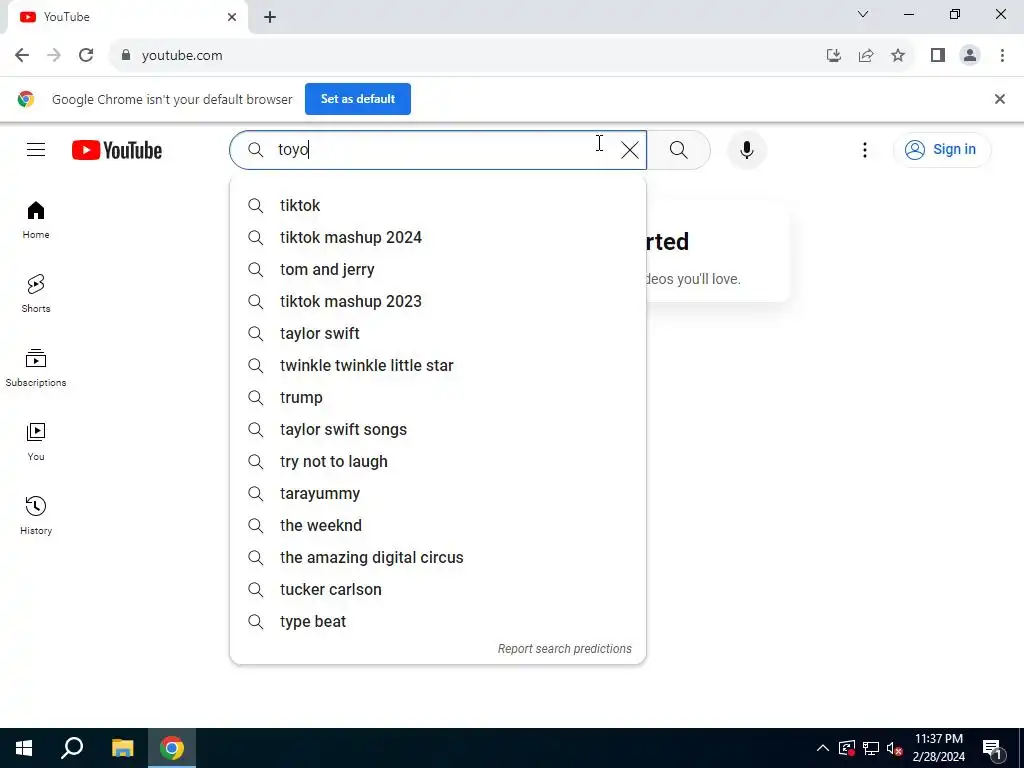1024x768 pixels.
Task: Install YouTube app icon in address bar
Action: coord(834,56)
